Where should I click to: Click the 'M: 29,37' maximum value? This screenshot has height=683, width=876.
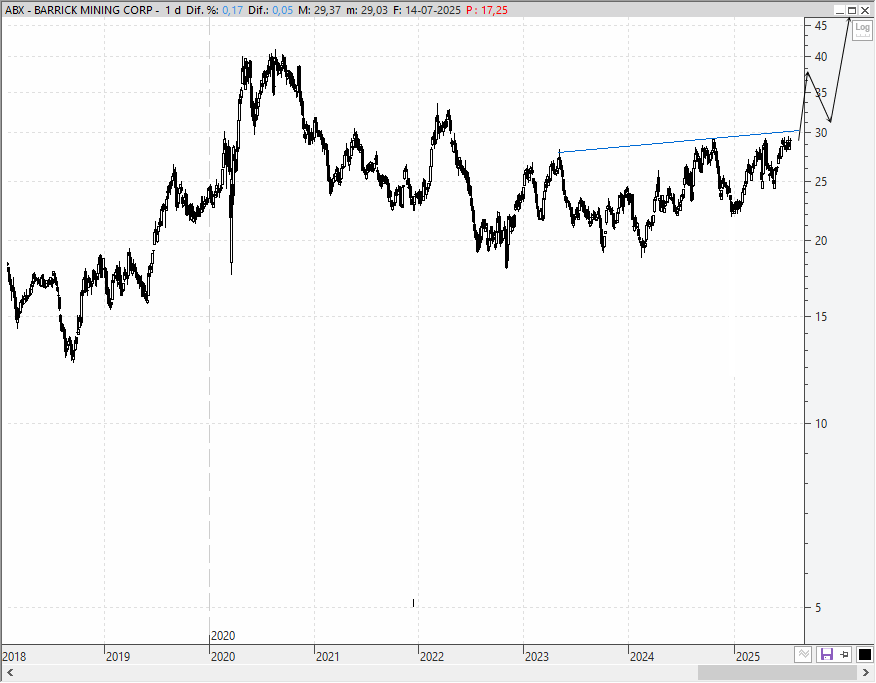pos(319,10)
